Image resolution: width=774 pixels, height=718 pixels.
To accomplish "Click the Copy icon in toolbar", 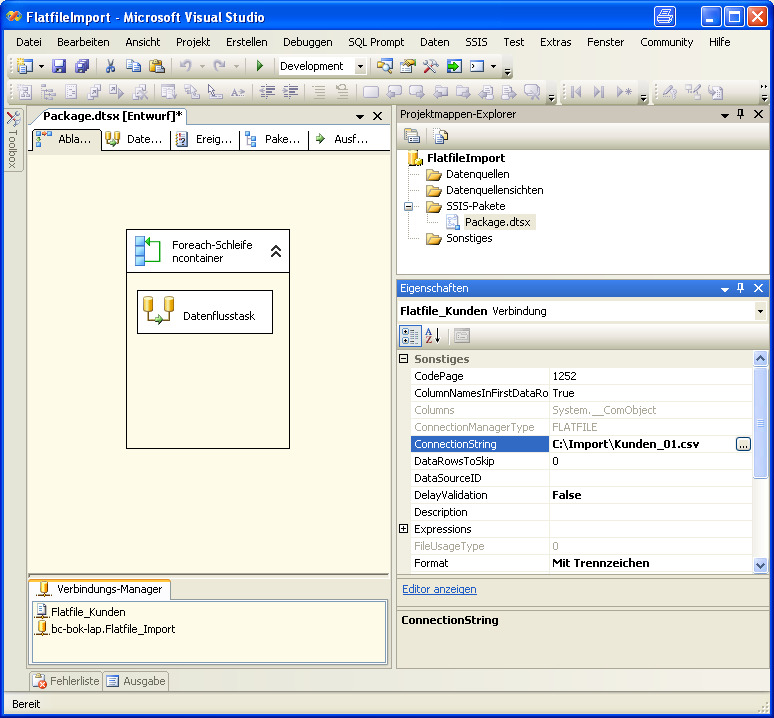I will pyautogui.click(x=133, y=66).
